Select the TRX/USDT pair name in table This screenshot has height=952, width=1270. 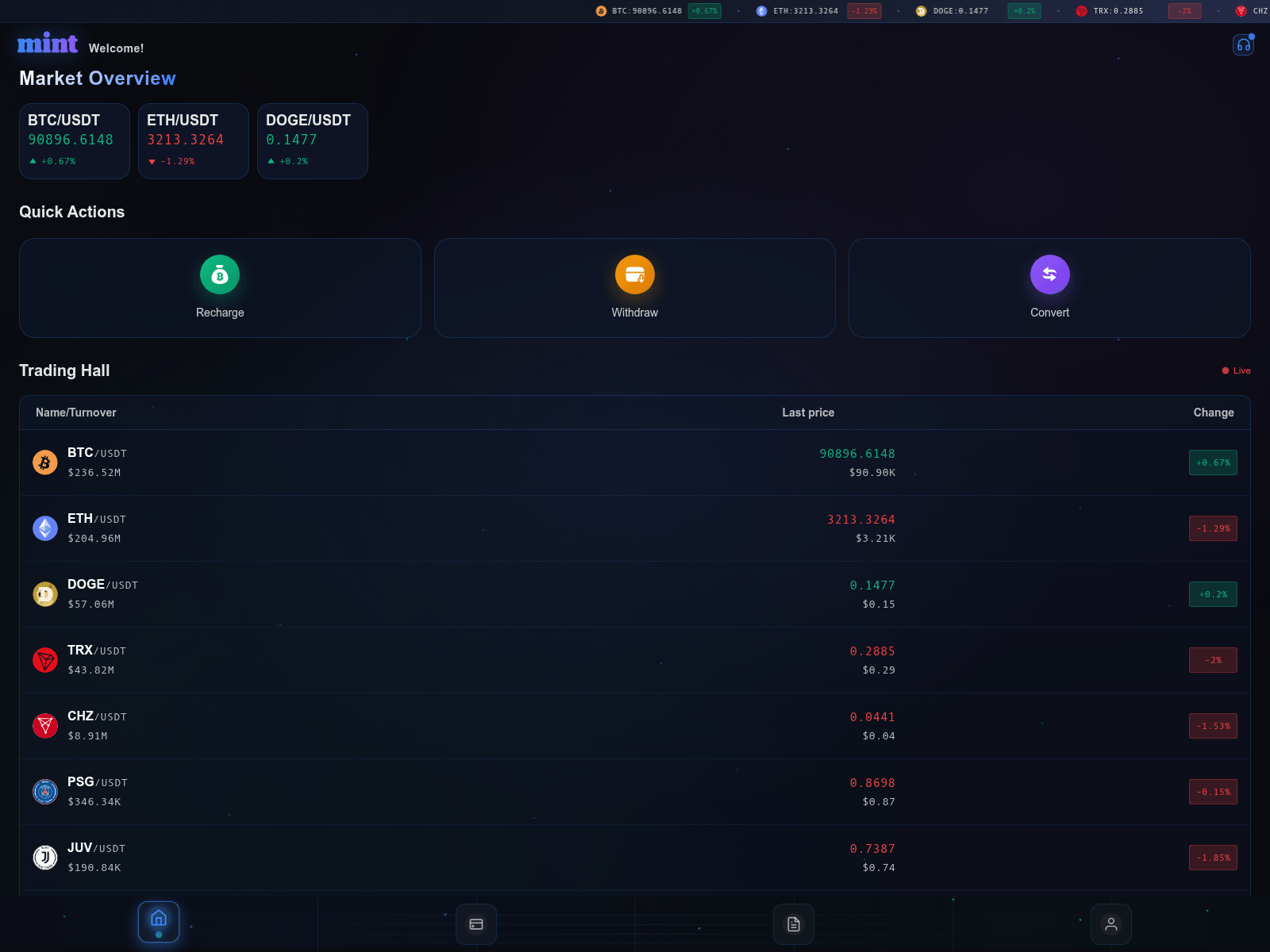click(97, 651)
